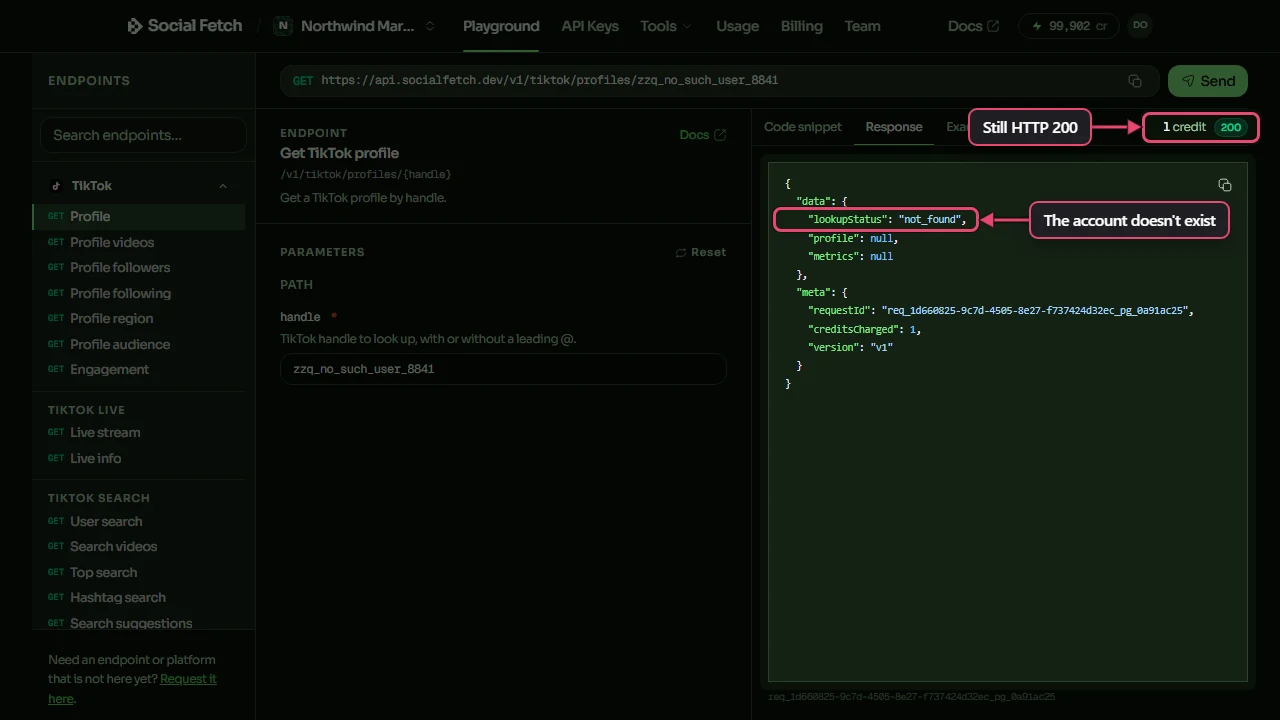Viewport: 1280px width, 720px height.
Task: Click the handle input field
Action: 503,369
